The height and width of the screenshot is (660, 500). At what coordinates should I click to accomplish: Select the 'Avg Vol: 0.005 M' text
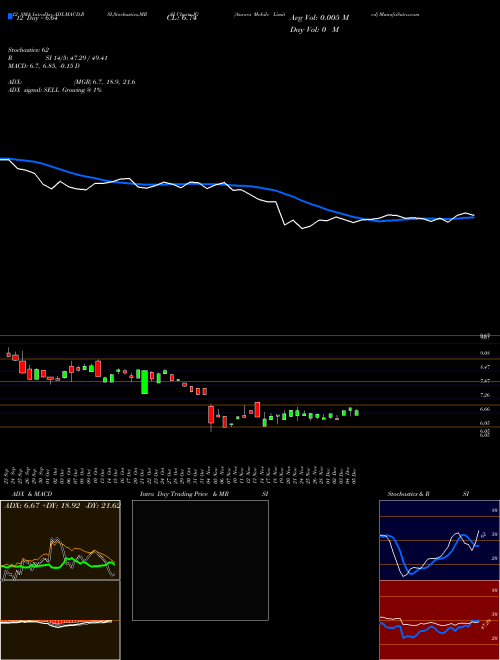click(319, 18)
